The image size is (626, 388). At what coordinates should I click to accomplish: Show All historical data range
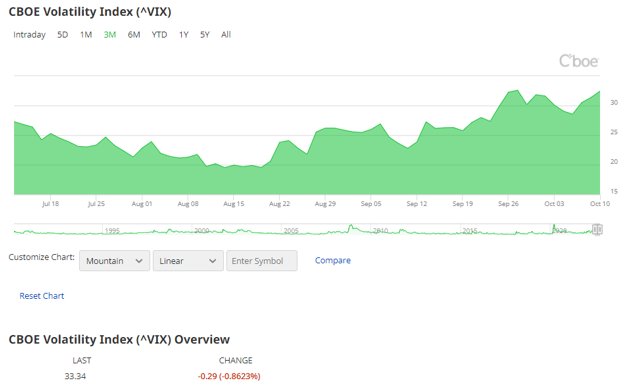[x=226, y=35]
